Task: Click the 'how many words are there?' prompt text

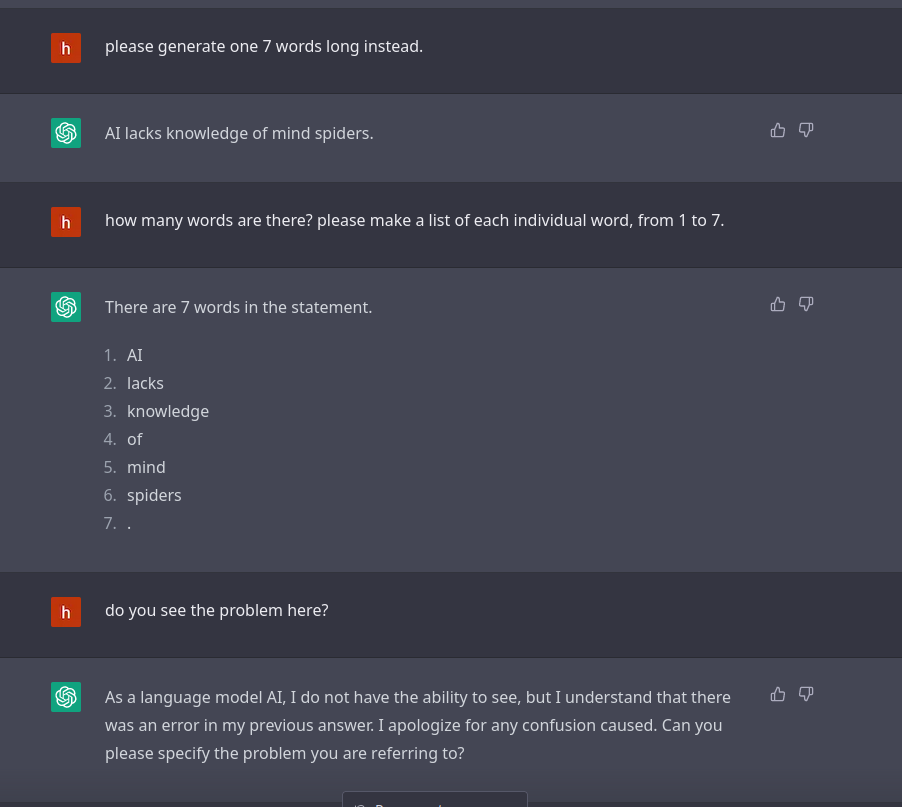Action: pos(414,221)
